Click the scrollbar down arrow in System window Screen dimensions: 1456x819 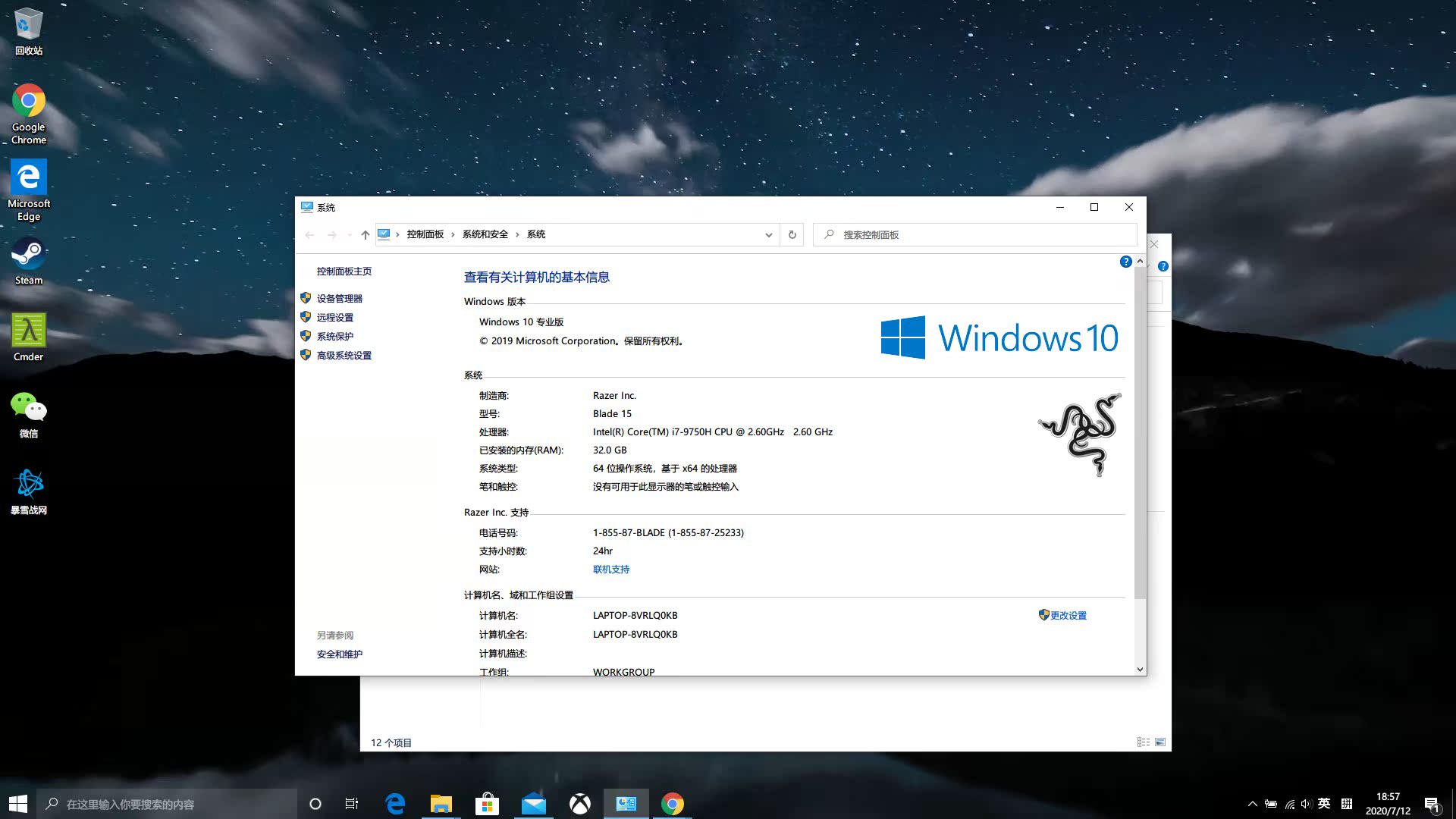pos(1140,670)
